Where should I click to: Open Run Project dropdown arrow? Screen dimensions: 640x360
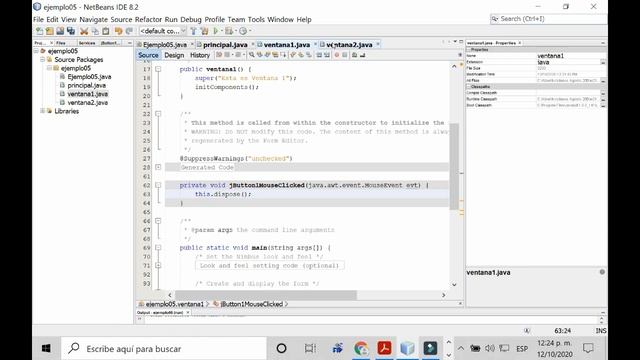click(222, 31)
